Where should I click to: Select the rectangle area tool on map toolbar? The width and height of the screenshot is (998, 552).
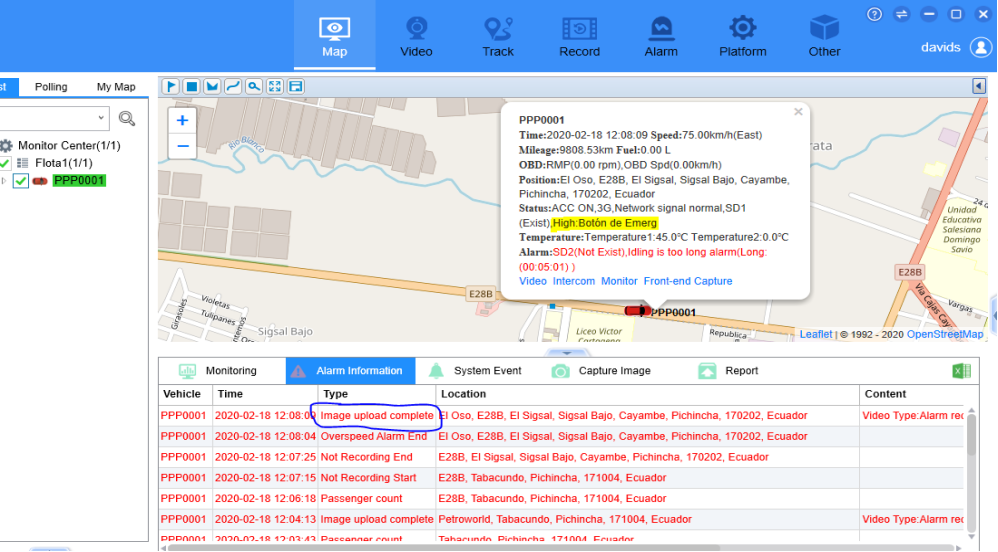[x=192, y=86]
